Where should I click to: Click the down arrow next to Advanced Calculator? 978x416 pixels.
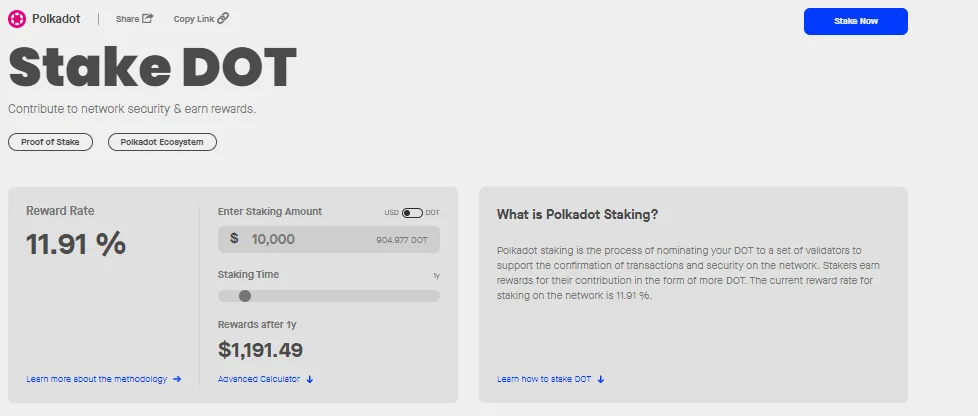click(310, 379)
